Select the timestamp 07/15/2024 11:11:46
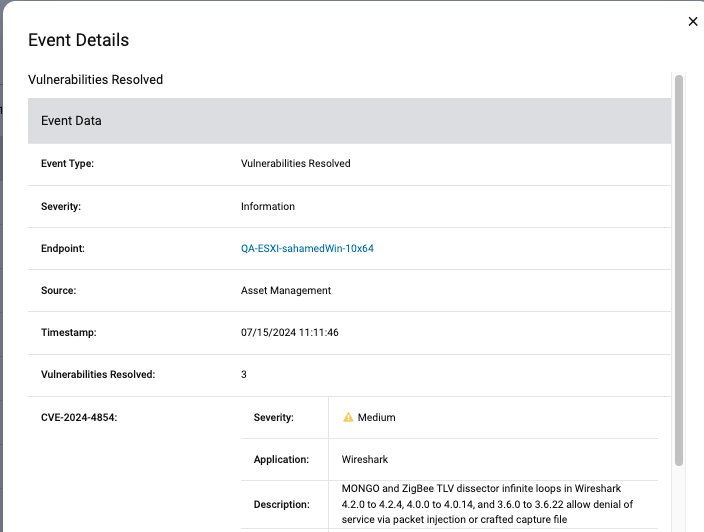Screen dimensions: 704x532 [x=290, y=332]
